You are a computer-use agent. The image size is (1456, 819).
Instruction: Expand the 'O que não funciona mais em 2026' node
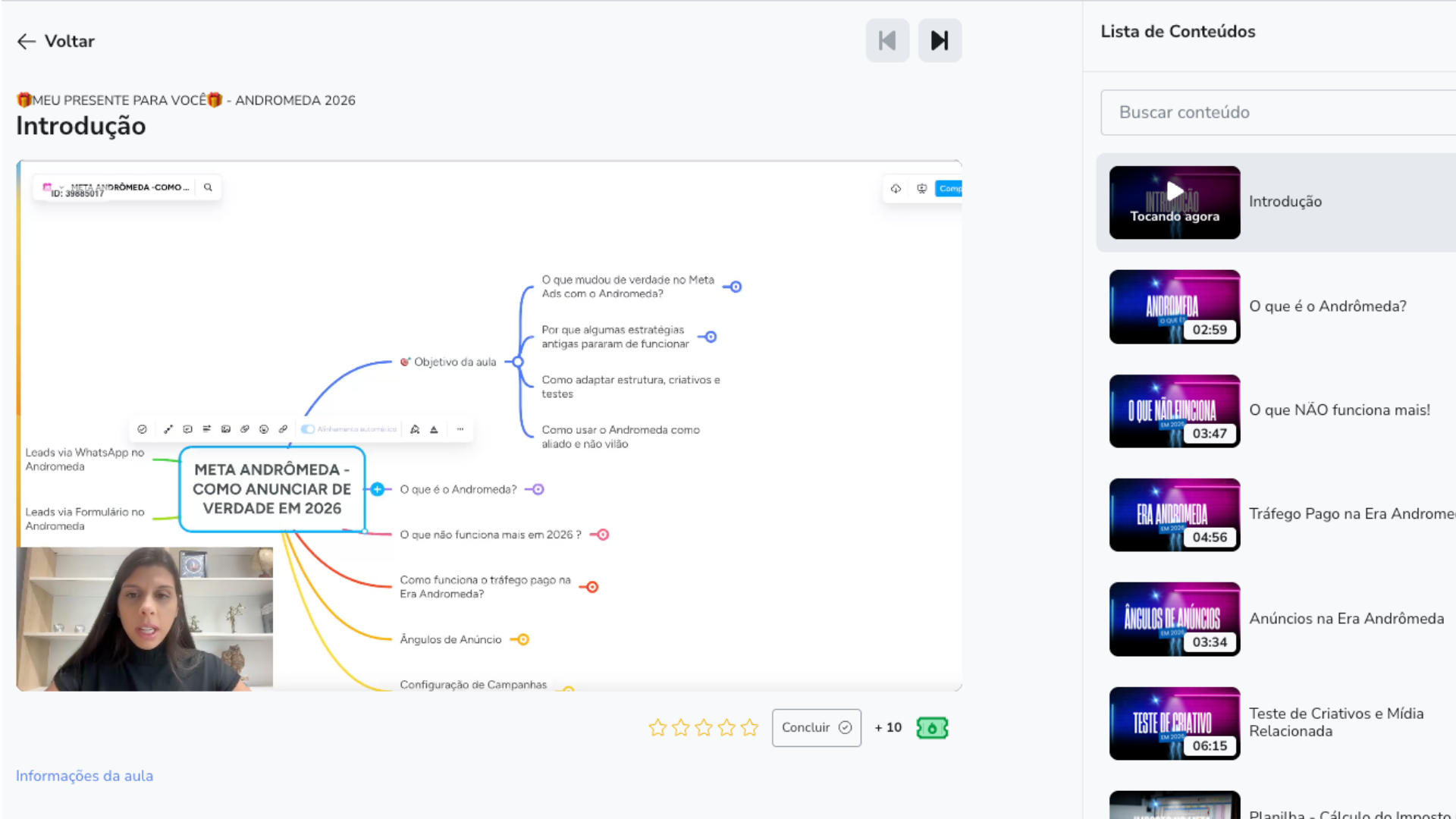[603, 535]
